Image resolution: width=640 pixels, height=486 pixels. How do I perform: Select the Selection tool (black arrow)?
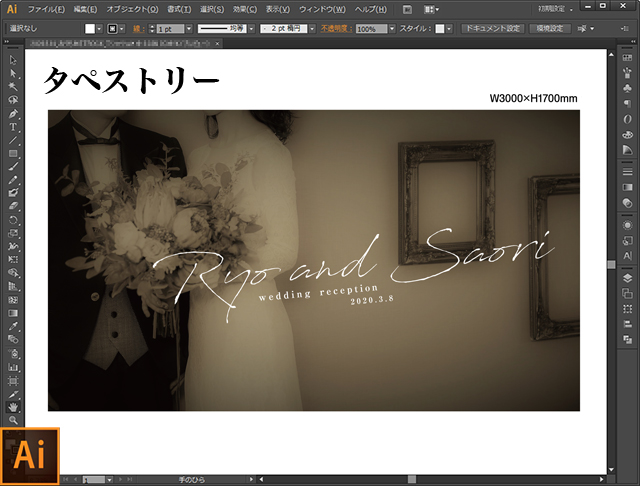13,60
